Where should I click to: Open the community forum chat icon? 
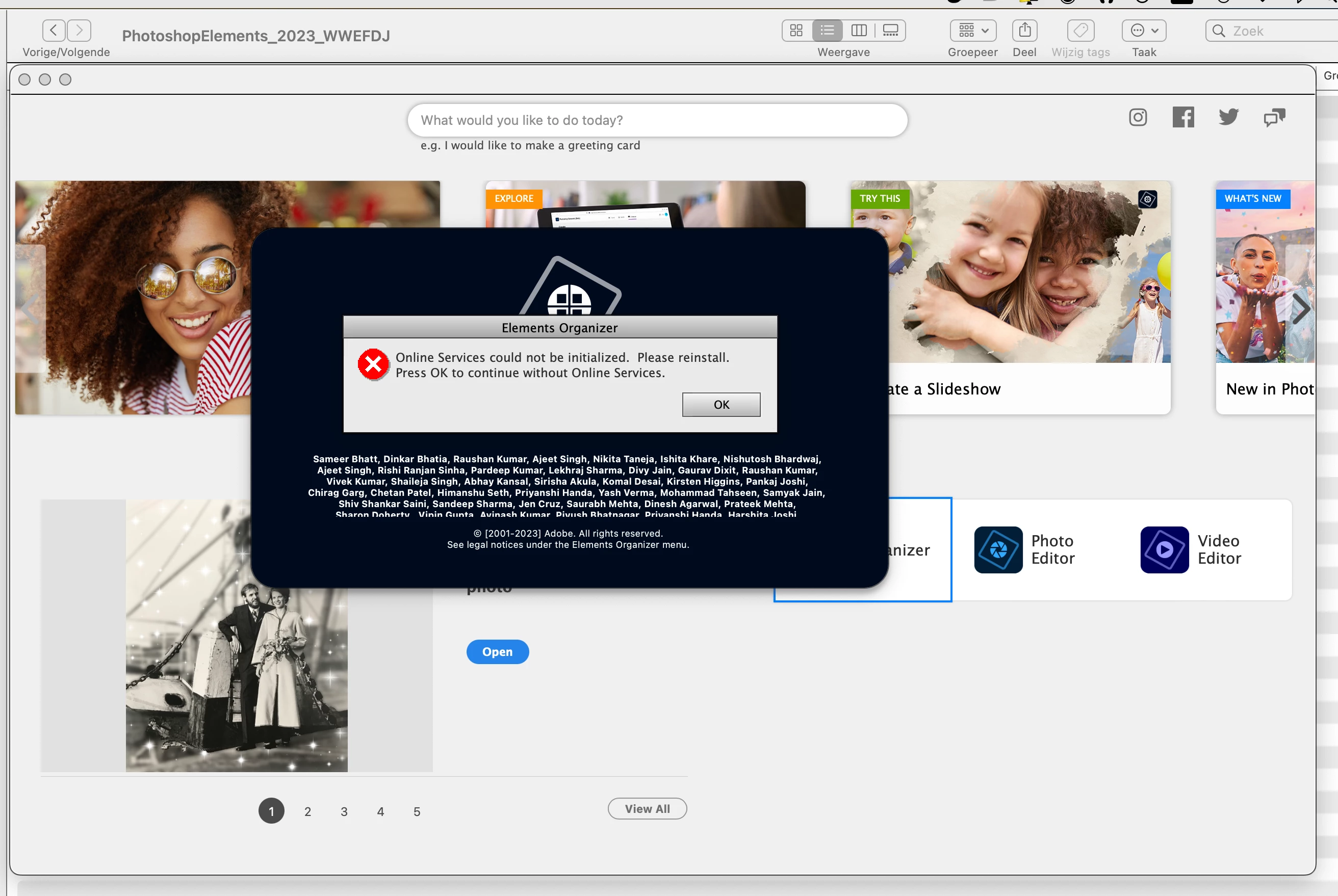point(1274,117)
